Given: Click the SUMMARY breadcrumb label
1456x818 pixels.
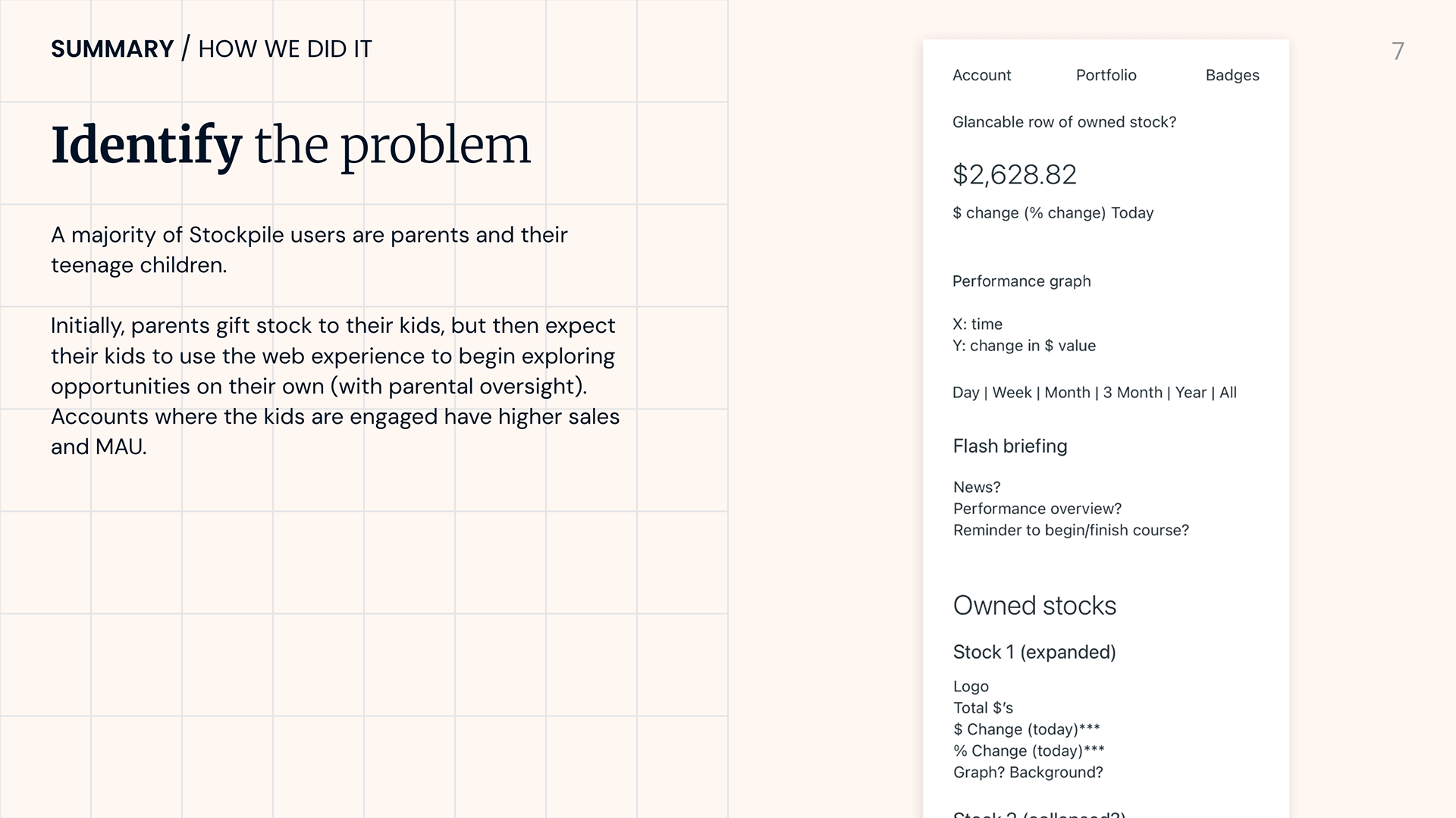Looking at the screenshot, I should [x=112, y=49].
